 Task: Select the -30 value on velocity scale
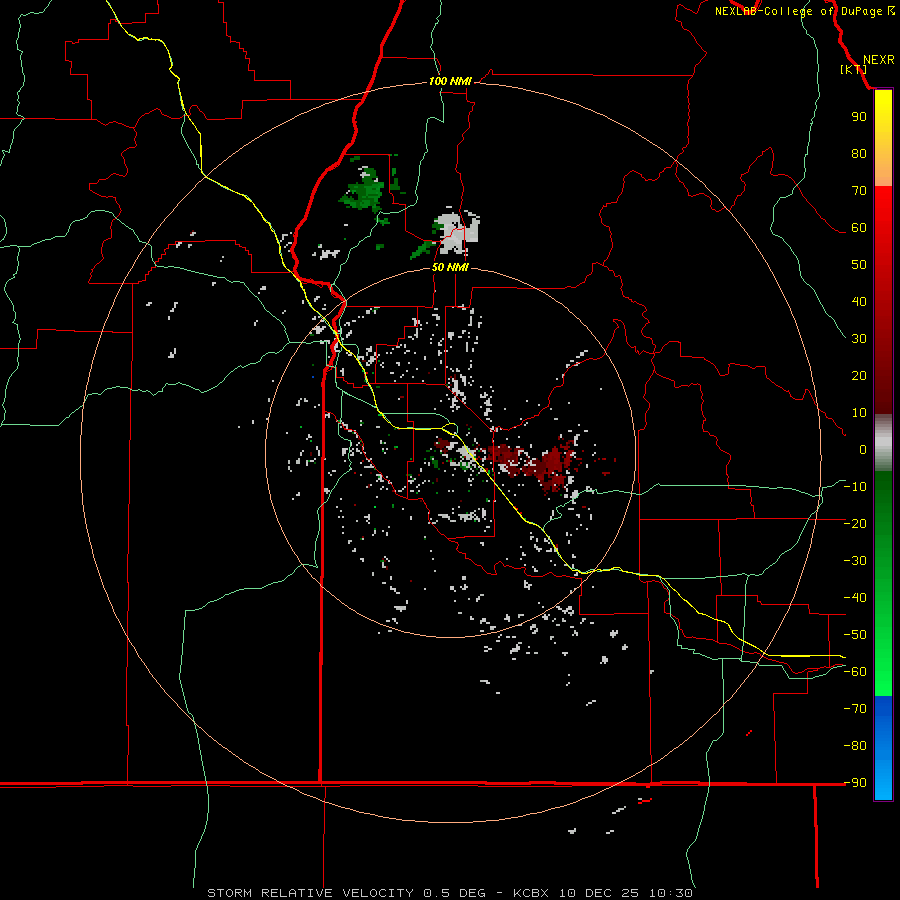coord(855,561)
